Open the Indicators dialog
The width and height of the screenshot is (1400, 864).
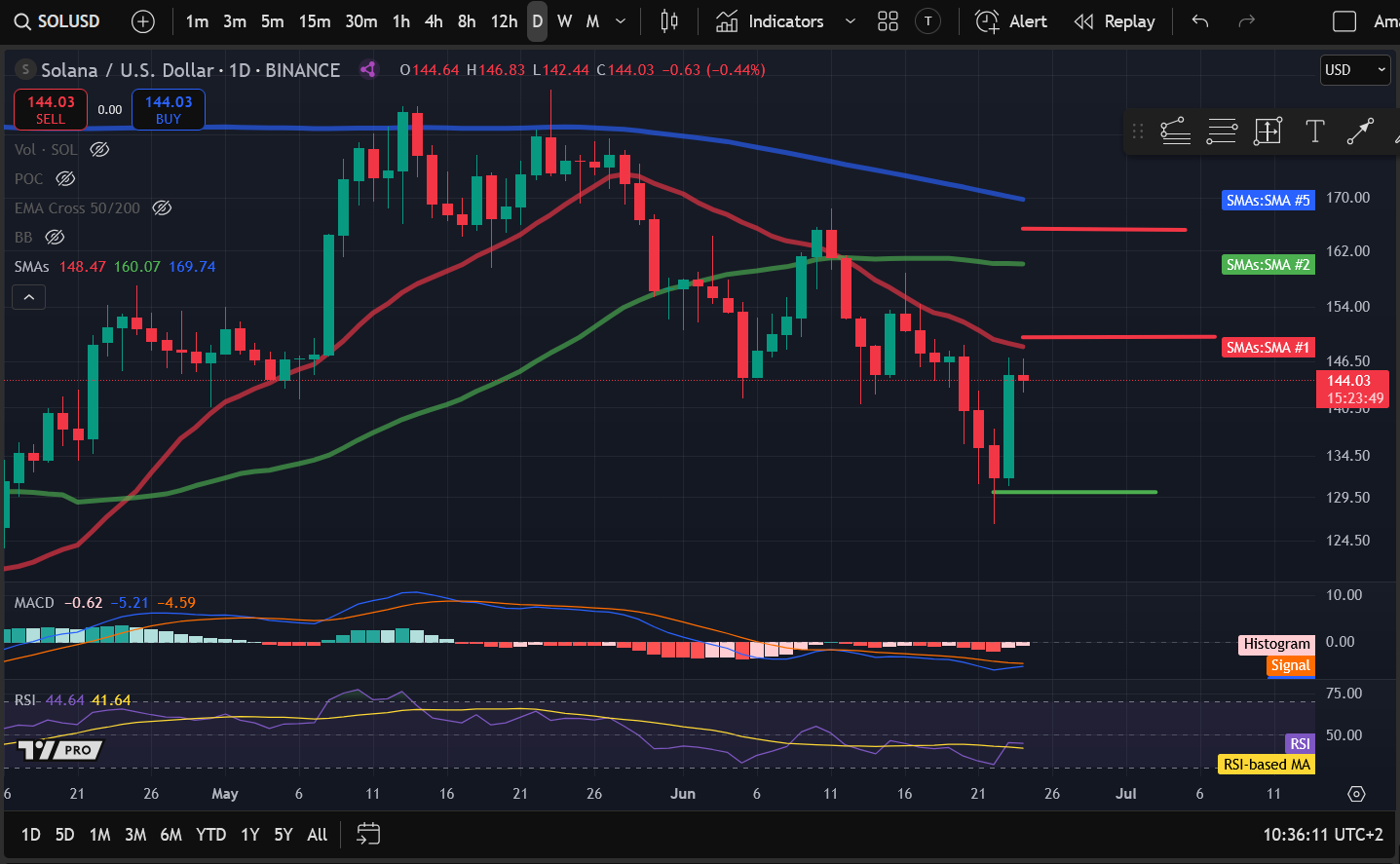point(770,21)
